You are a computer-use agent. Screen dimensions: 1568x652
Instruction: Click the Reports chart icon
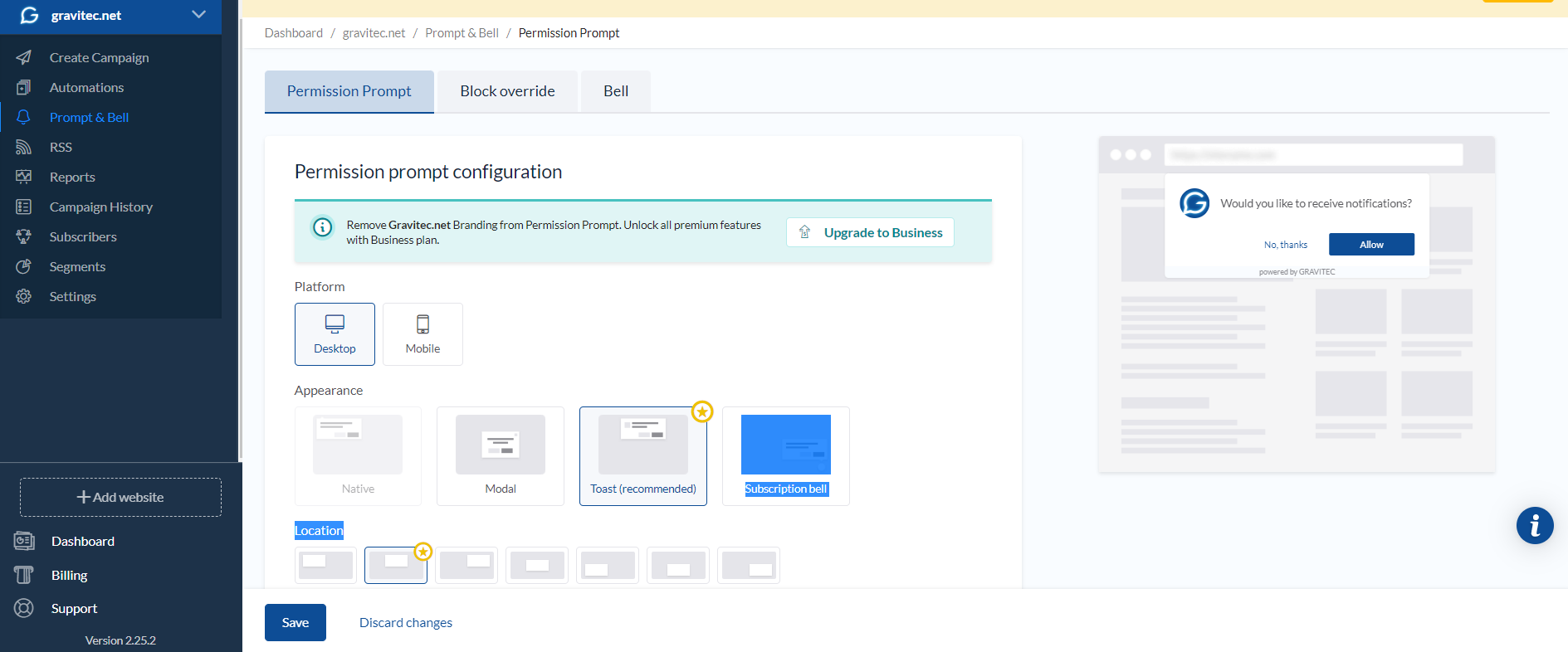pos(24,177)
